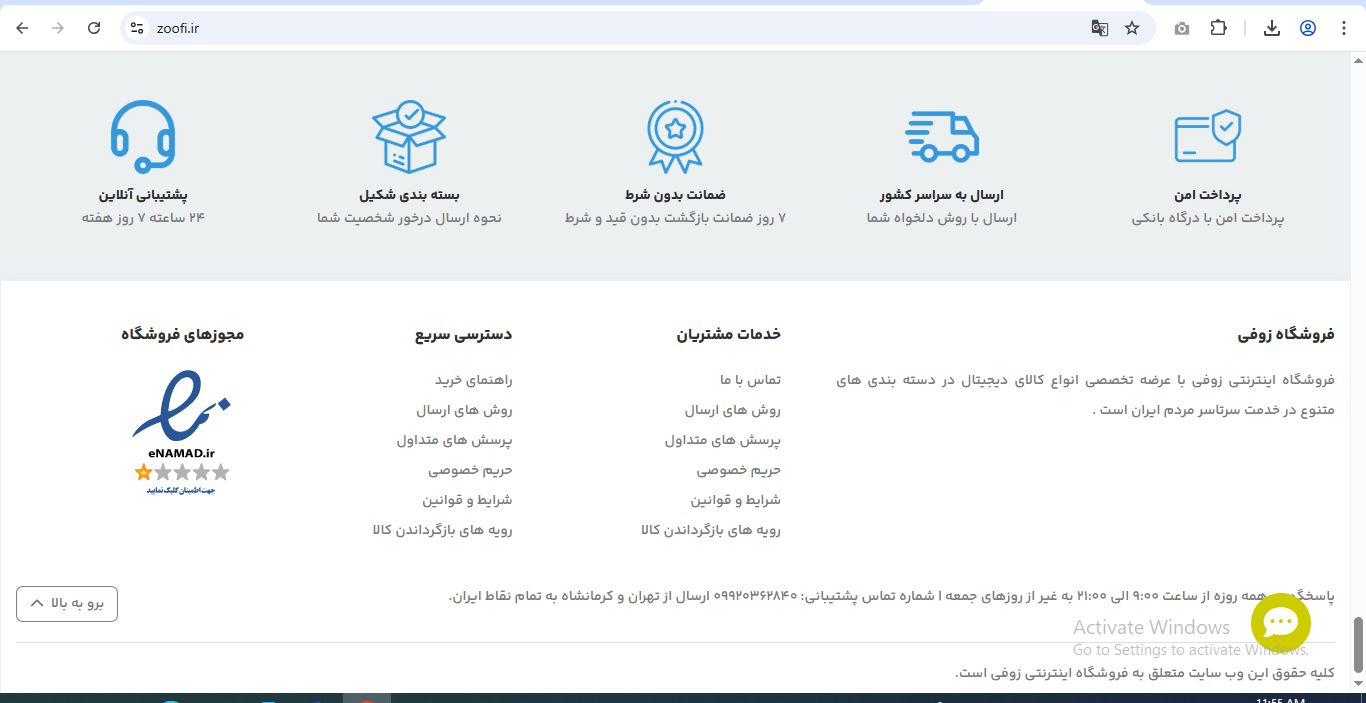Screen dimensions: 1366x703
Task: Open the 'تماس با ما' link
Action: [x=750, y=380]
